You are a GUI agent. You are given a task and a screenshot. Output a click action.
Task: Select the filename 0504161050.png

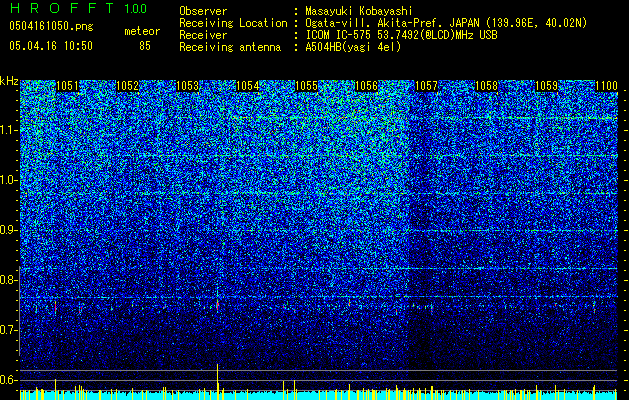[x=51, y=26]
